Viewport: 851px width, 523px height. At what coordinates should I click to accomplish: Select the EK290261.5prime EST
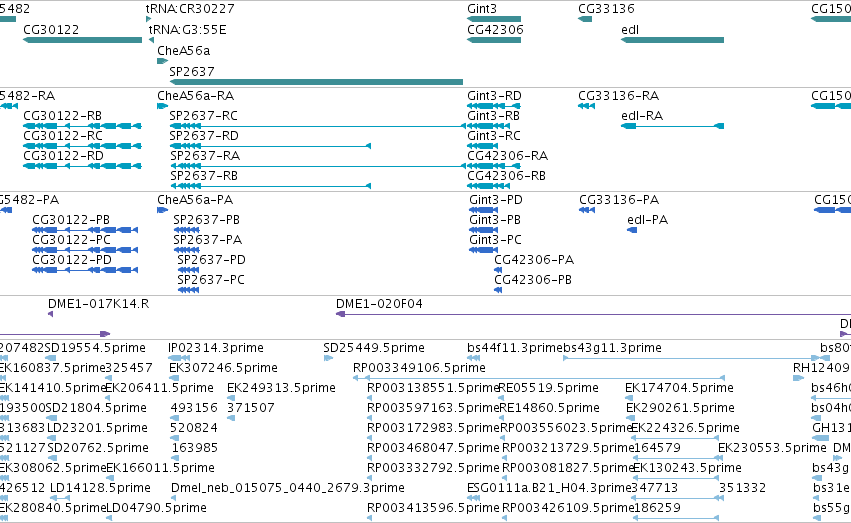pos(631,418)
